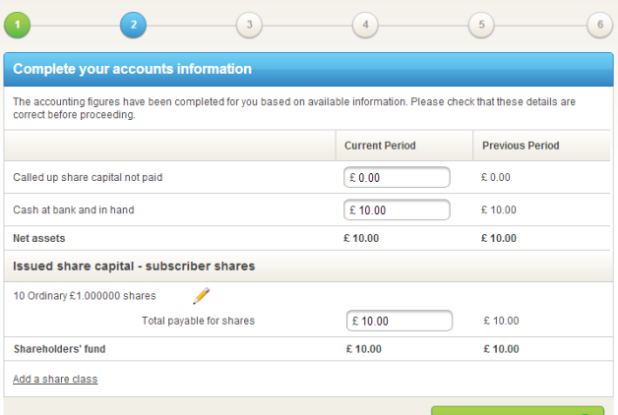The width and height of the screenshot is (618, 415).
Task: Click the Current Period column header
Action: tap(380, 146)
